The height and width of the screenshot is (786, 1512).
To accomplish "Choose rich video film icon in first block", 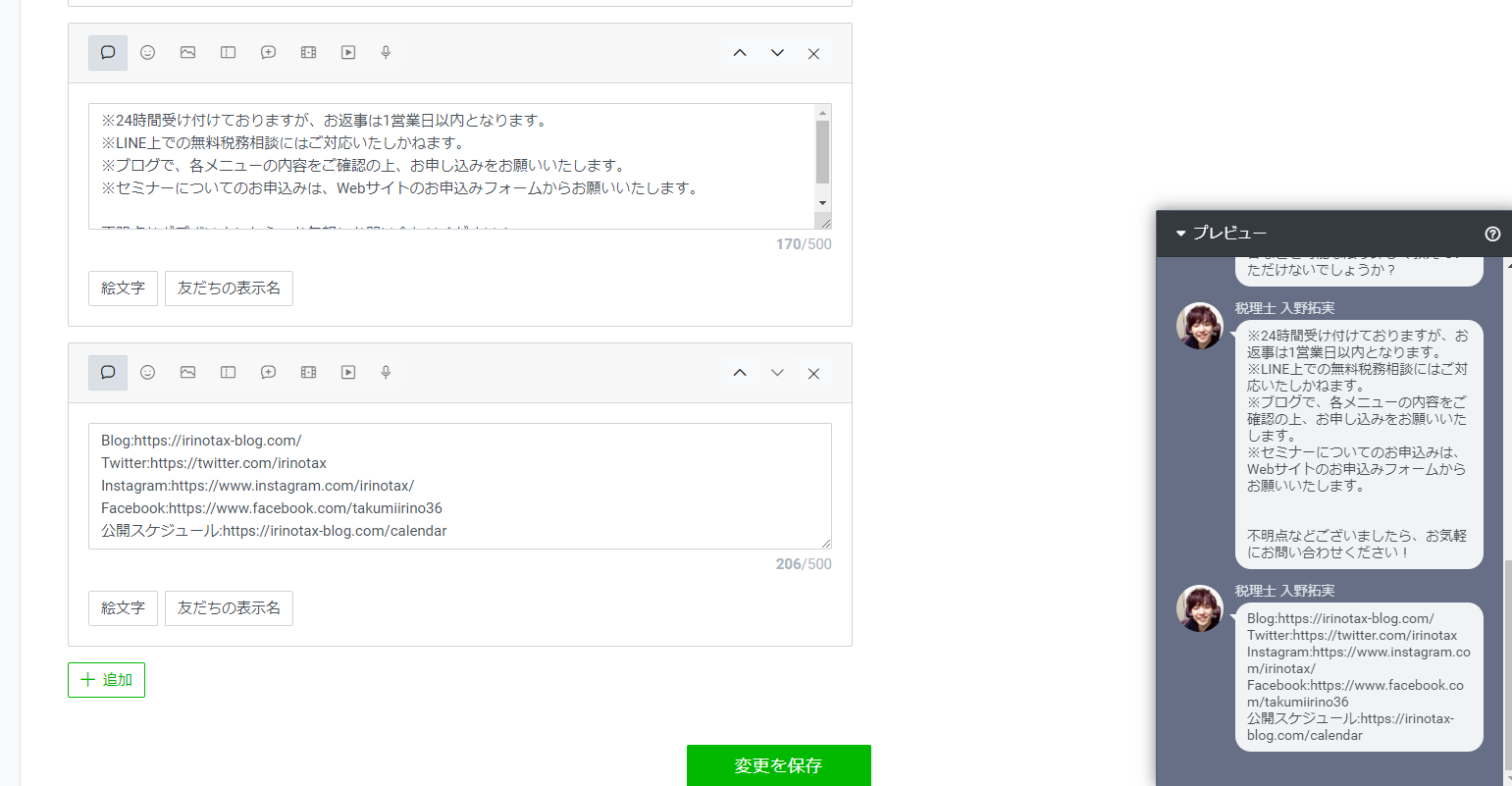I will [308, 53].
